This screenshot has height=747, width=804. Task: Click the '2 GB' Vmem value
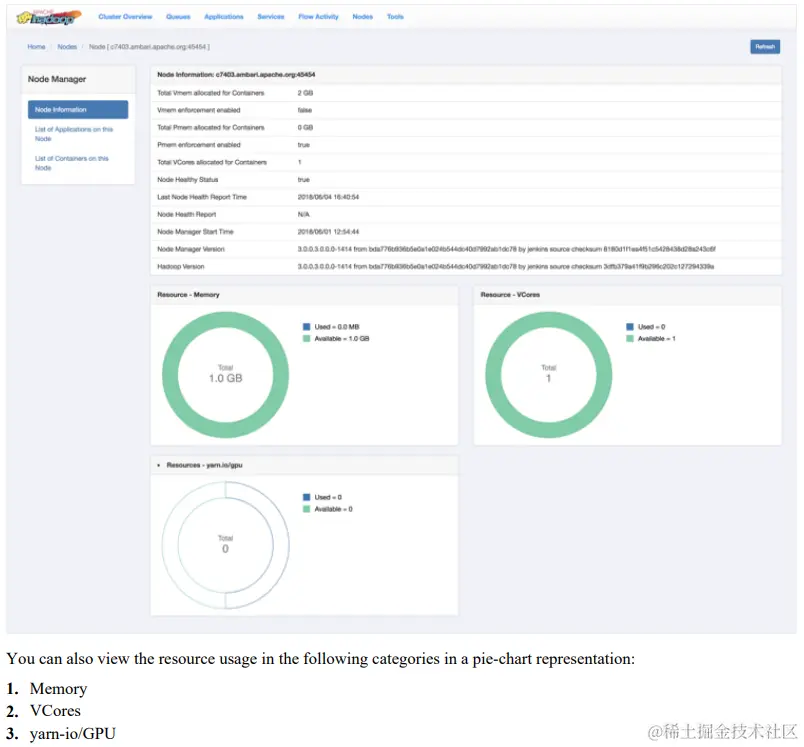(x=305, y=93)
